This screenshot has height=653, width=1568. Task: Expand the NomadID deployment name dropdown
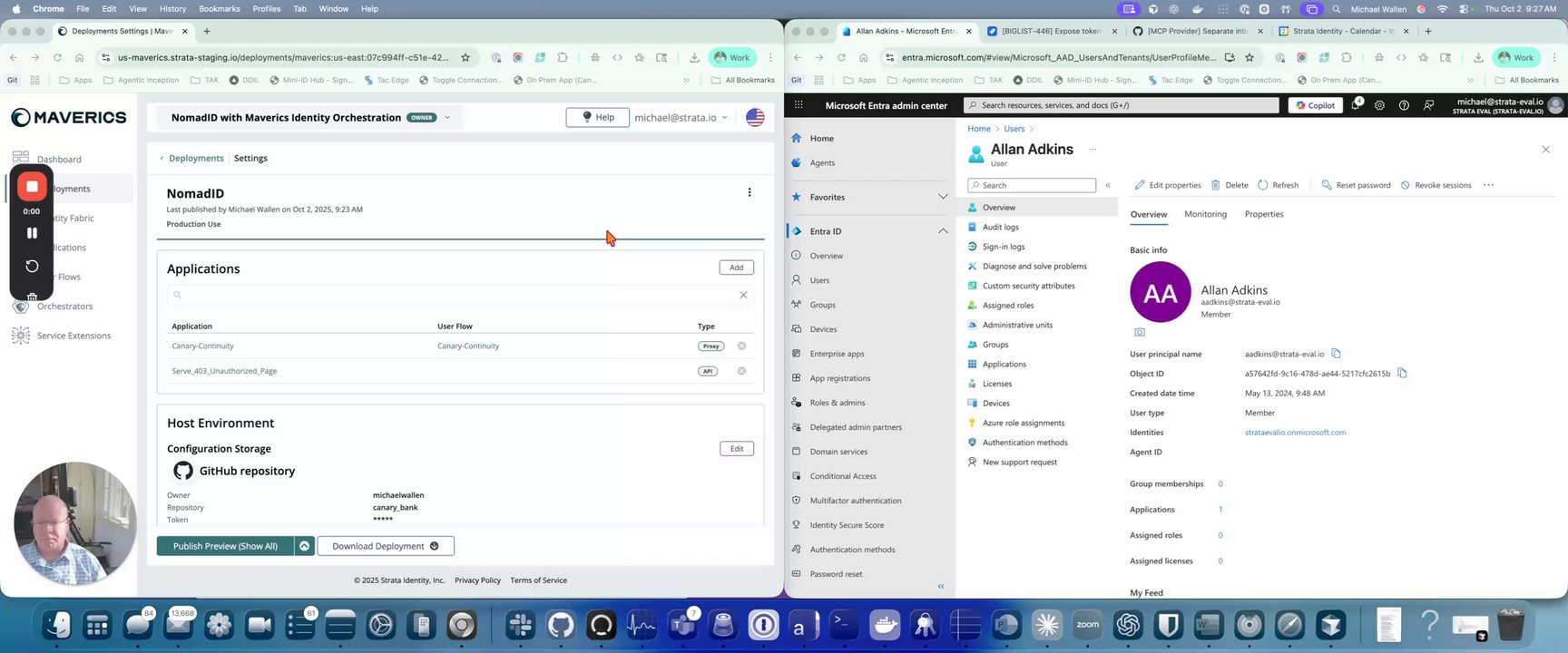[x=447, y=118]
